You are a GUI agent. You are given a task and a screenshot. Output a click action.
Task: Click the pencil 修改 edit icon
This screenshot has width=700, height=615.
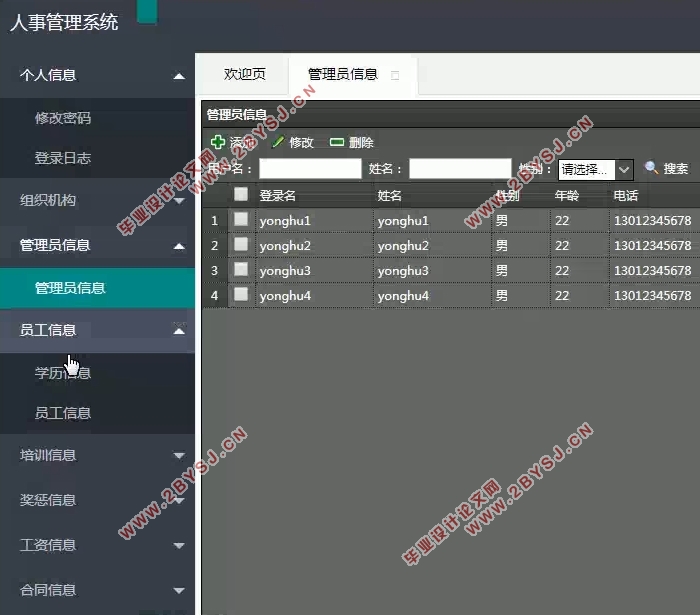click(x=278, y=143)
